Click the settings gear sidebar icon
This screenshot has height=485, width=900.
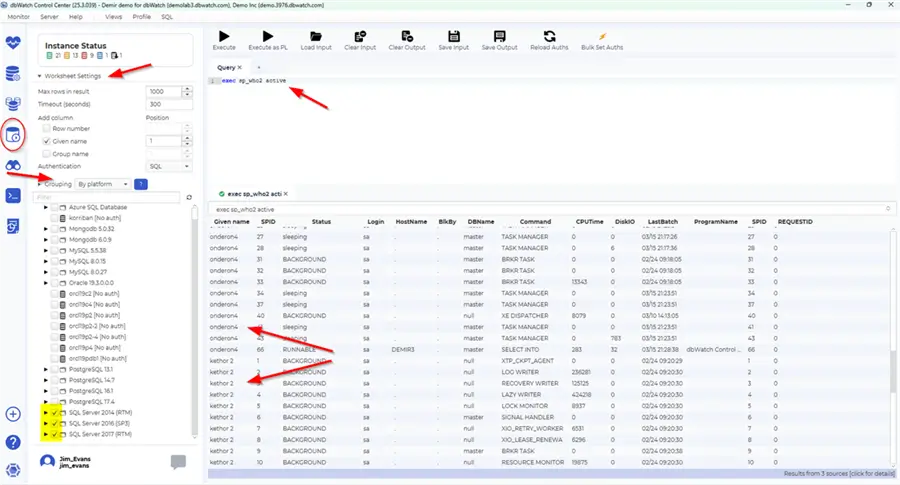click(x=13, y=470)
